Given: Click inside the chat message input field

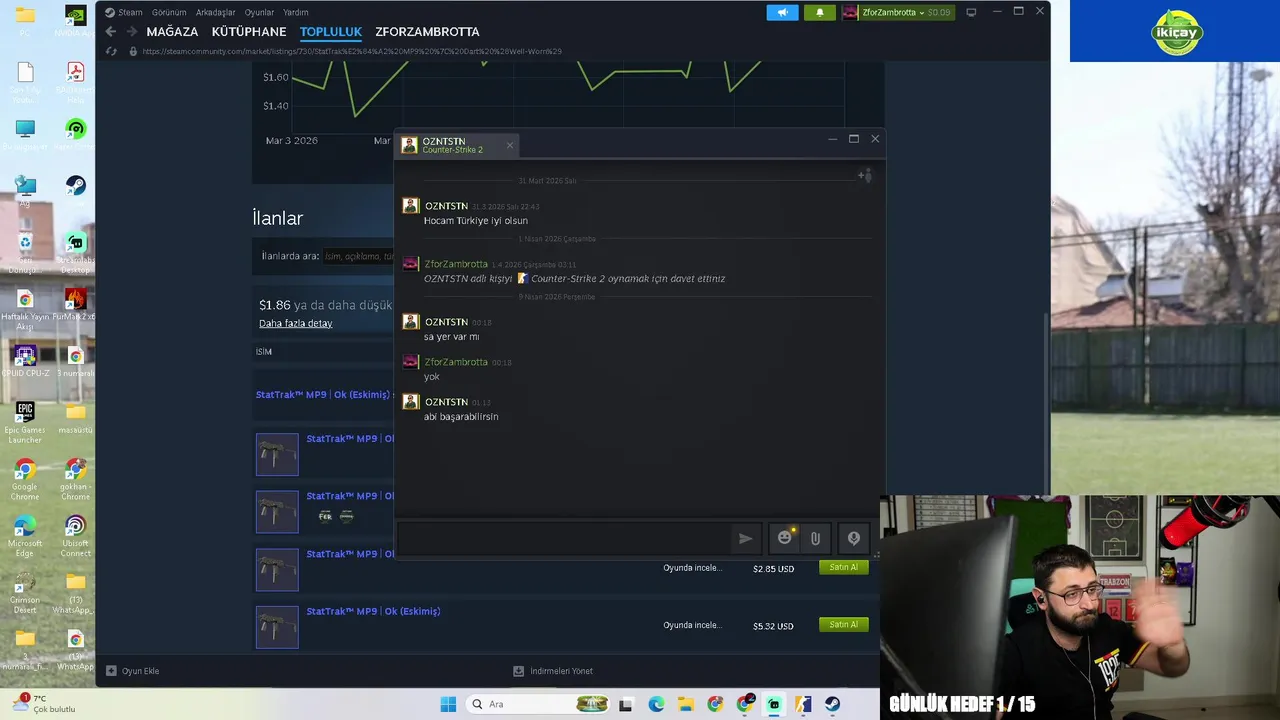Looking at the screenshot, I should click(563, 538).
